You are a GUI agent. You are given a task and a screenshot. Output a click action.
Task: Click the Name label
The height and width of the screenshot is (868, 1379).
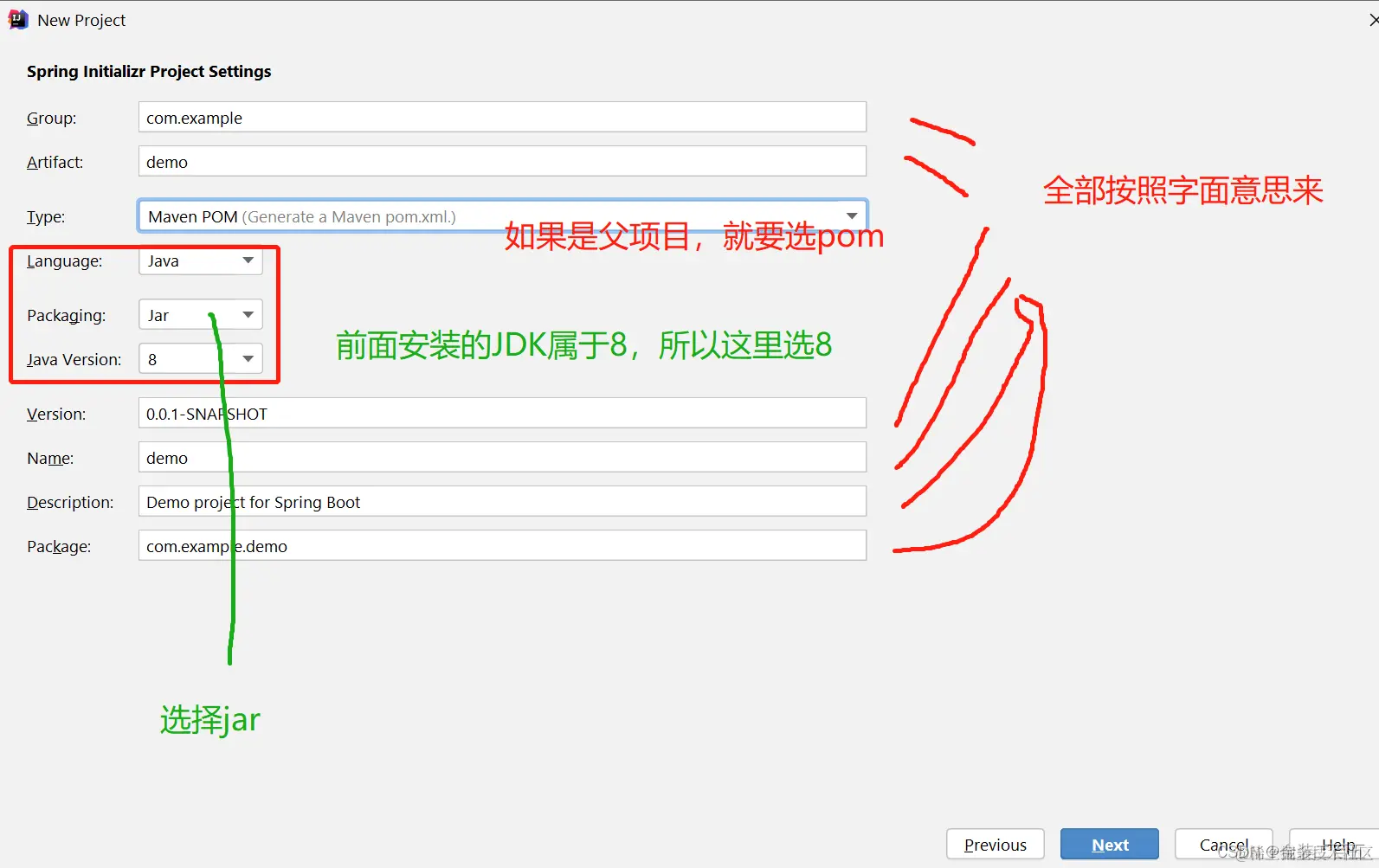(50, 459)
